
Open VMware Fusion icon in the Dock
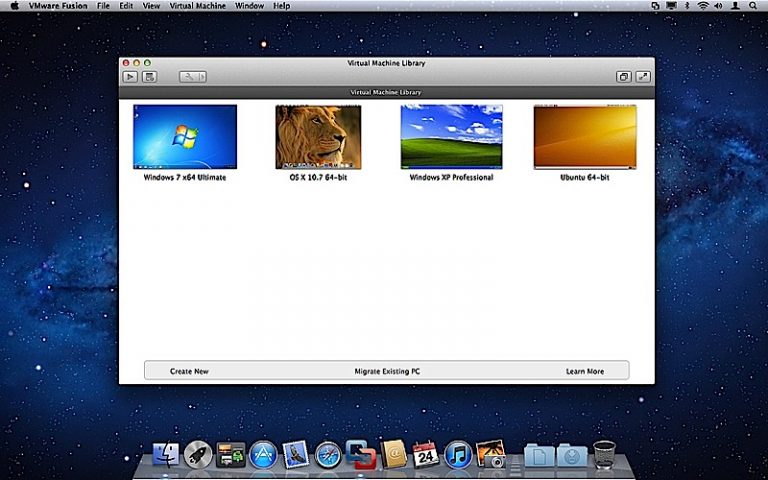click(x=360, y=454)
